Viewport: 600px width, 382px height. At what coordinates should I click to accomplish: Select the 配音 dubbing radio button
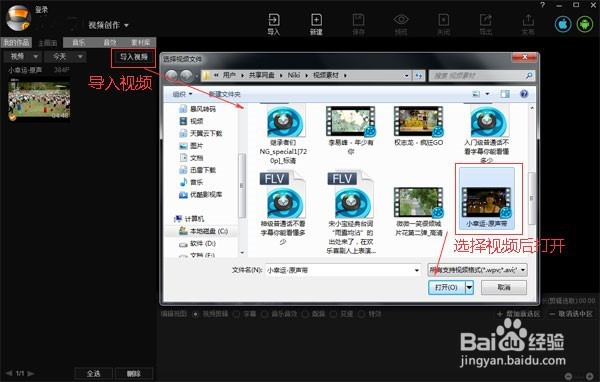(305, 314)
